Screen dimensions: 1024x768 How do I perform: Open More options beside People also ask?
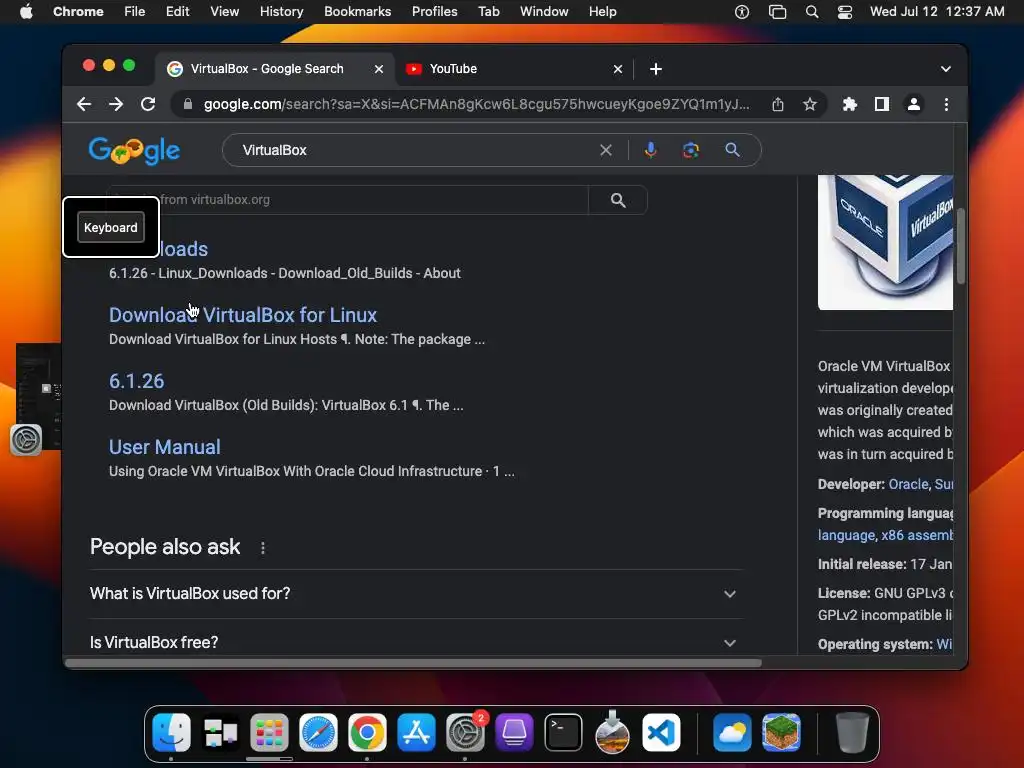(x=263, y=548)
